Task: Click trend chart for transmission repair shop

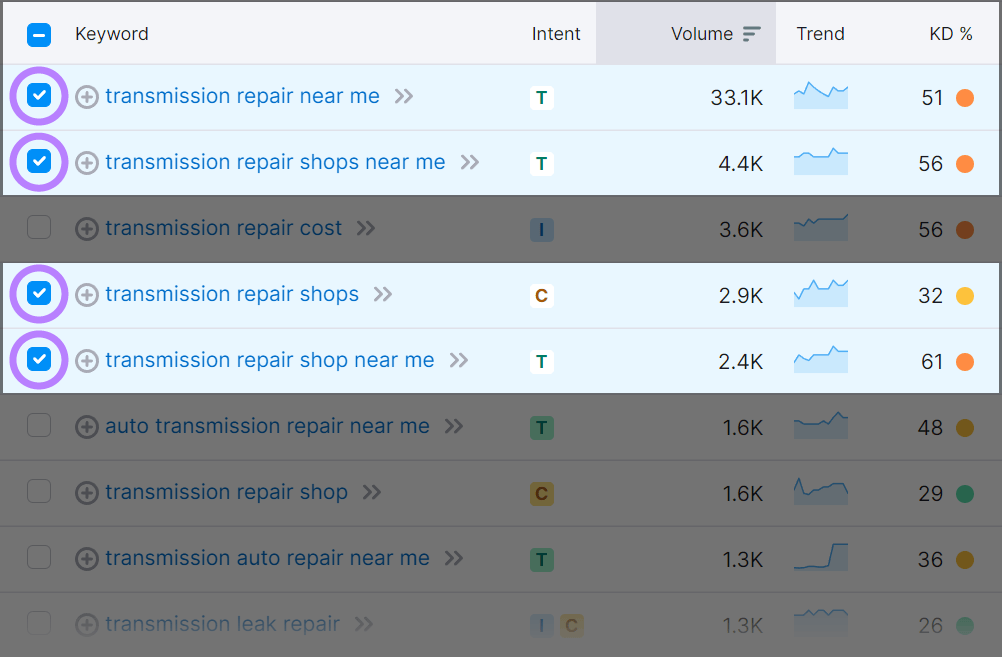Action: [x=821, y=491]
